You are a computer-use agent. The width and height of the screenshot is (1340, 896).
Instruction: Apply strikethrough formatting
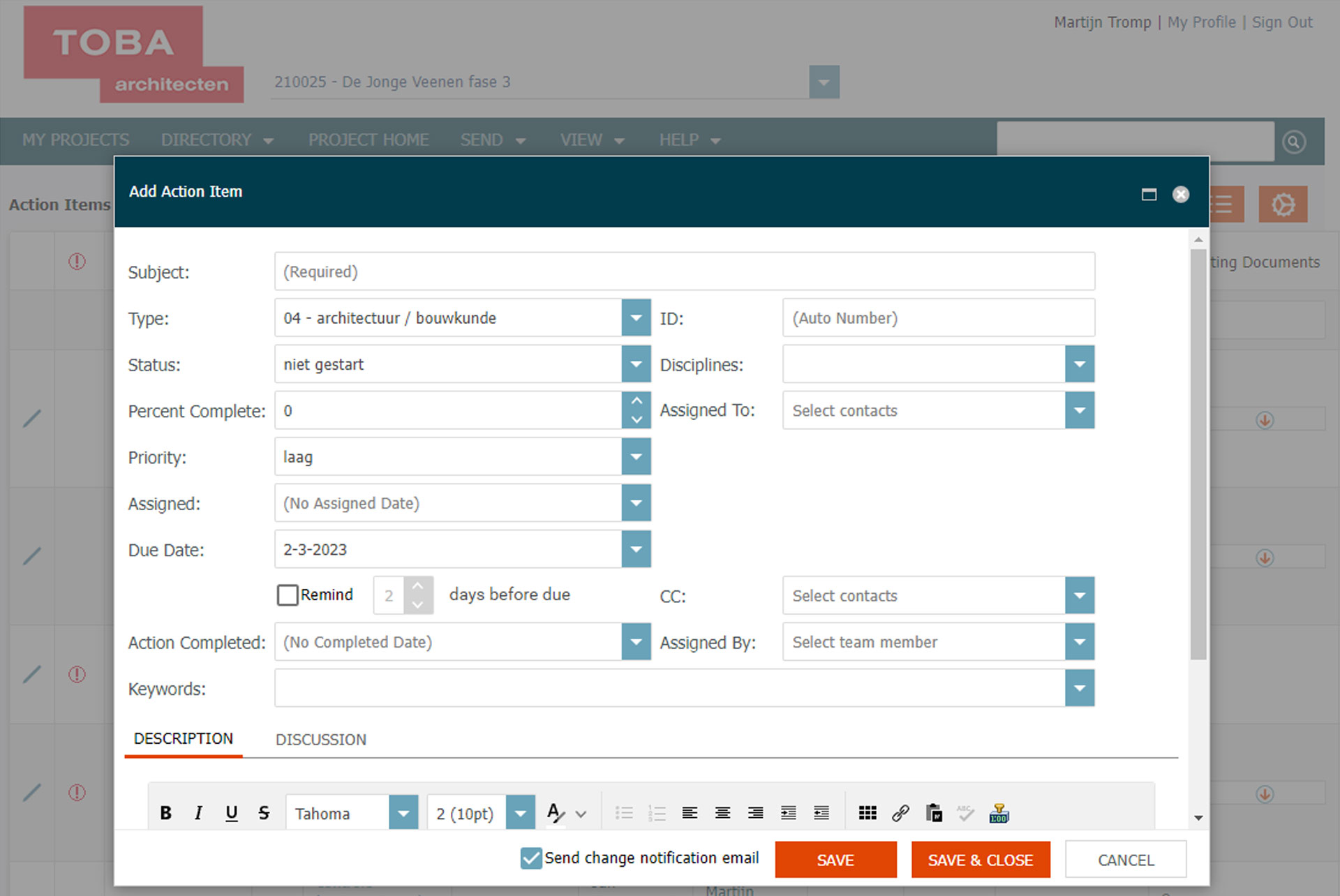[264, 813]
